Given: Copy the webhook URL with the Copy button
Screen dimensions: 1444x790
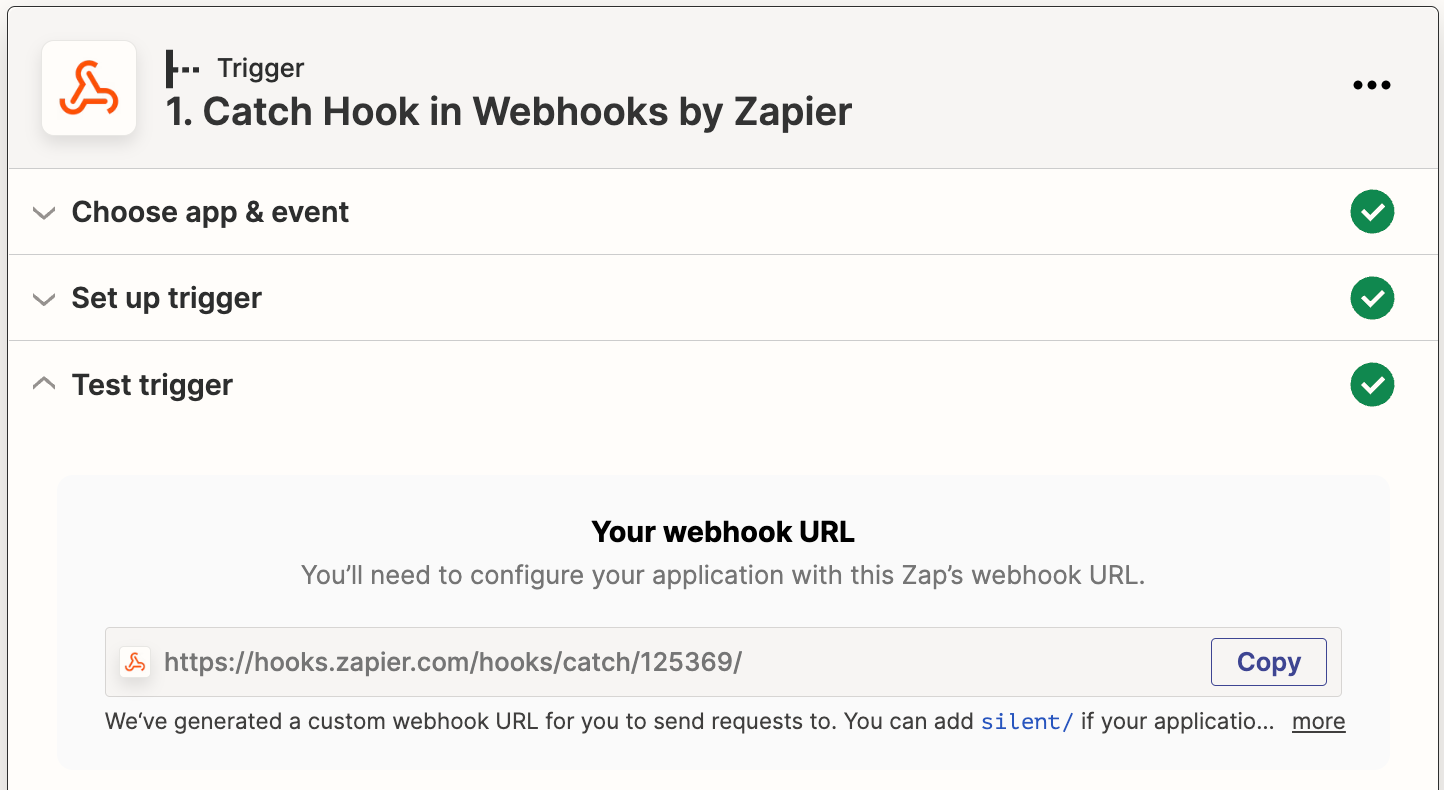Looking at the screenshot, I should (1268, 662).
